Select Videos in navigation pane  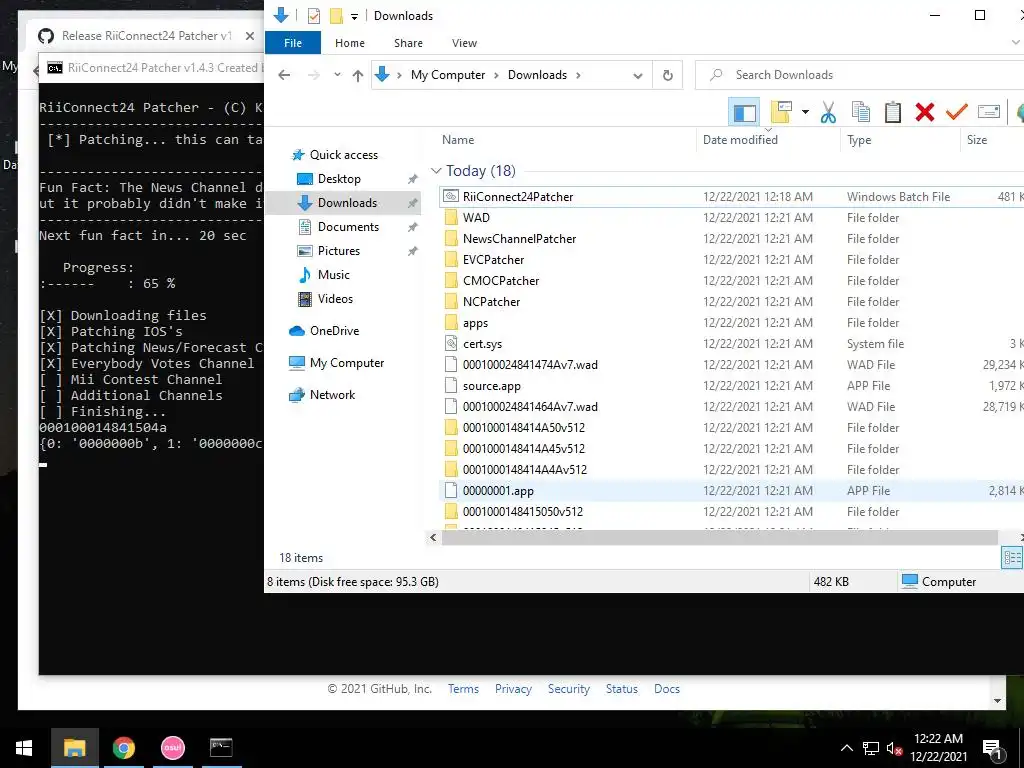[335, 299]
